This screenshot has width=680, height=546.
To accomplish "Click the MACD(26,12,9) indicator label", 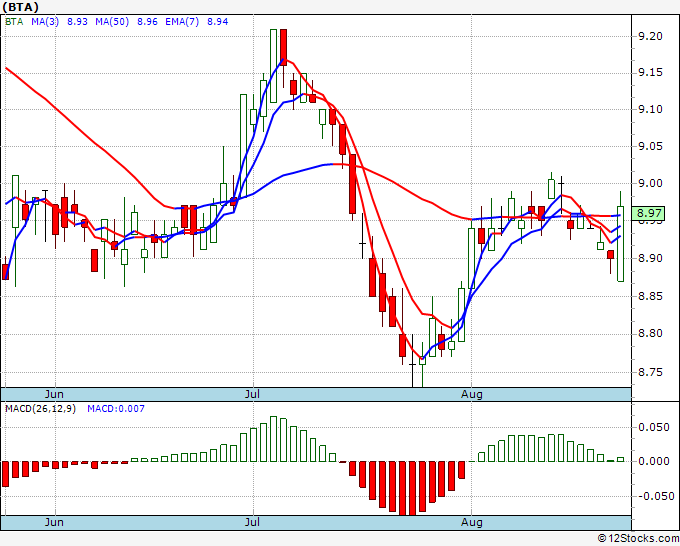I will point(40,409).
